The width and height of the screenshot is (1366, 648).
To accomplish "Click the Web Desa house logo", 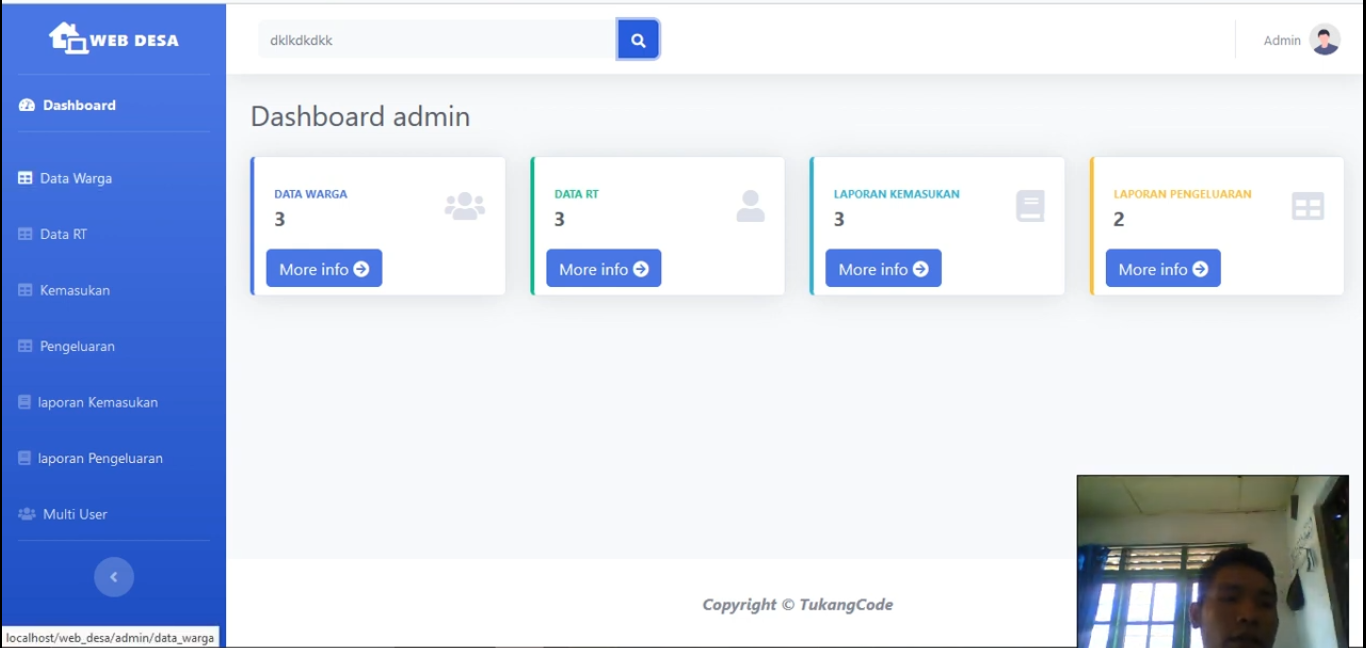I will coord(68,39).
